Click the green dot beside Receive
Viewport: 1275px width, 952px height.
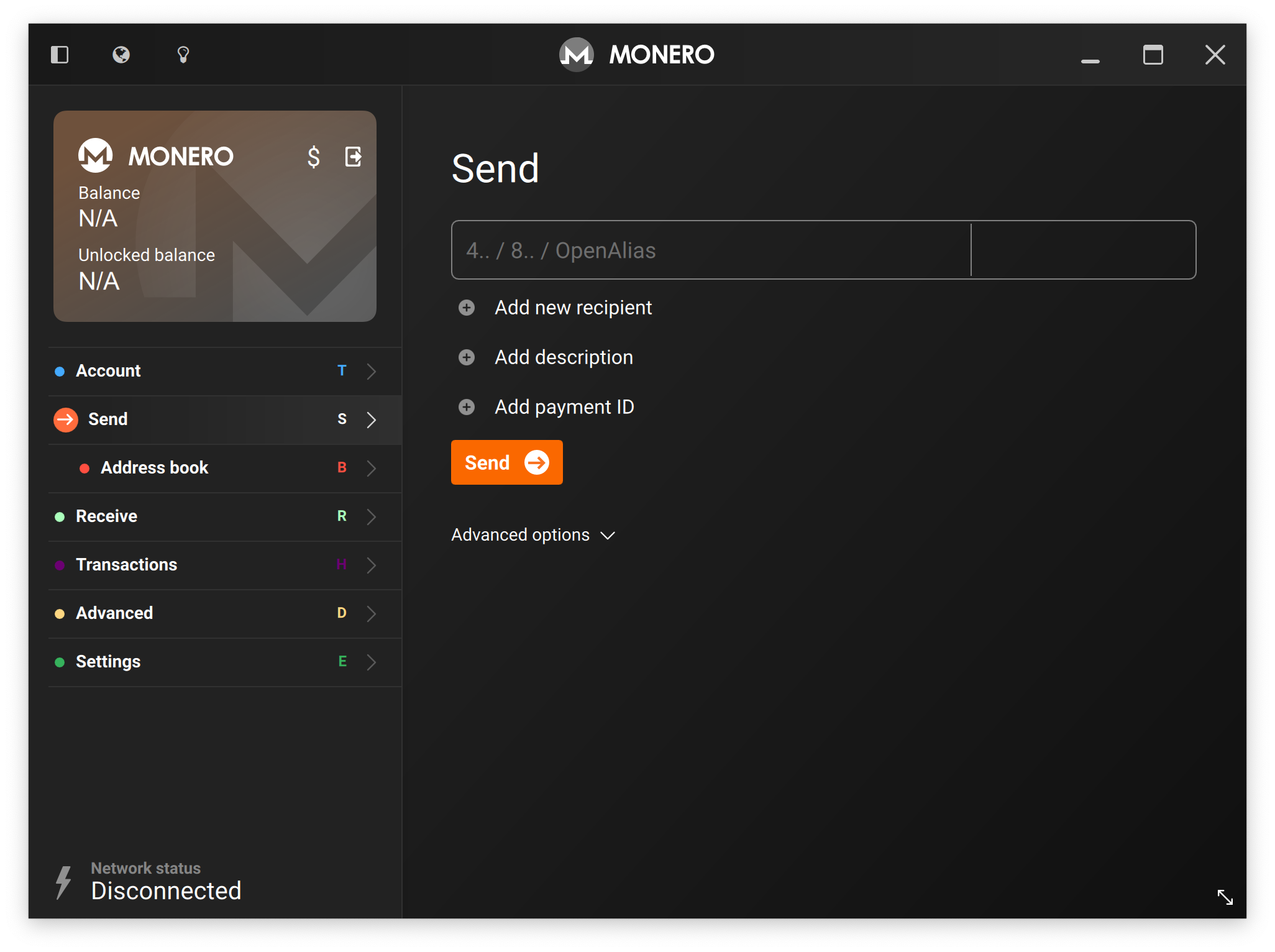60,517
